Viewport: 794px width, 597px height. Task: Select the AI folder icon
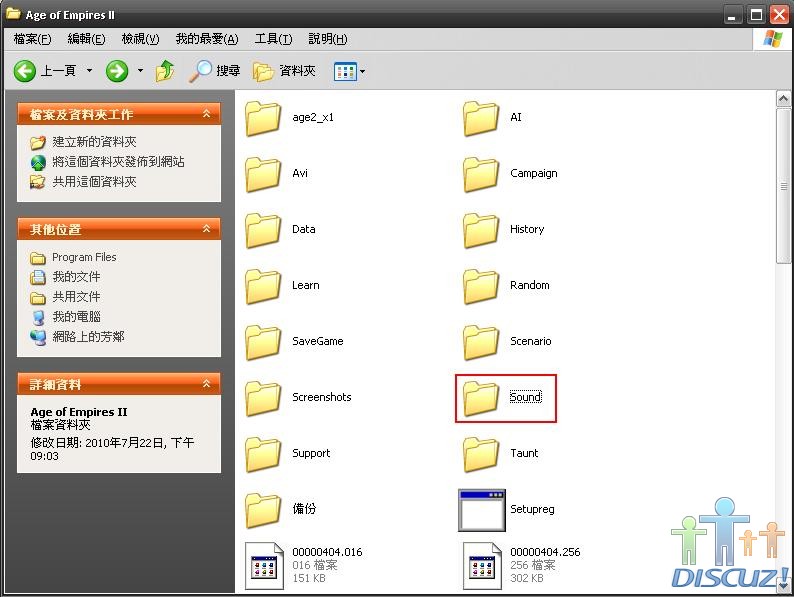[481, 118]
